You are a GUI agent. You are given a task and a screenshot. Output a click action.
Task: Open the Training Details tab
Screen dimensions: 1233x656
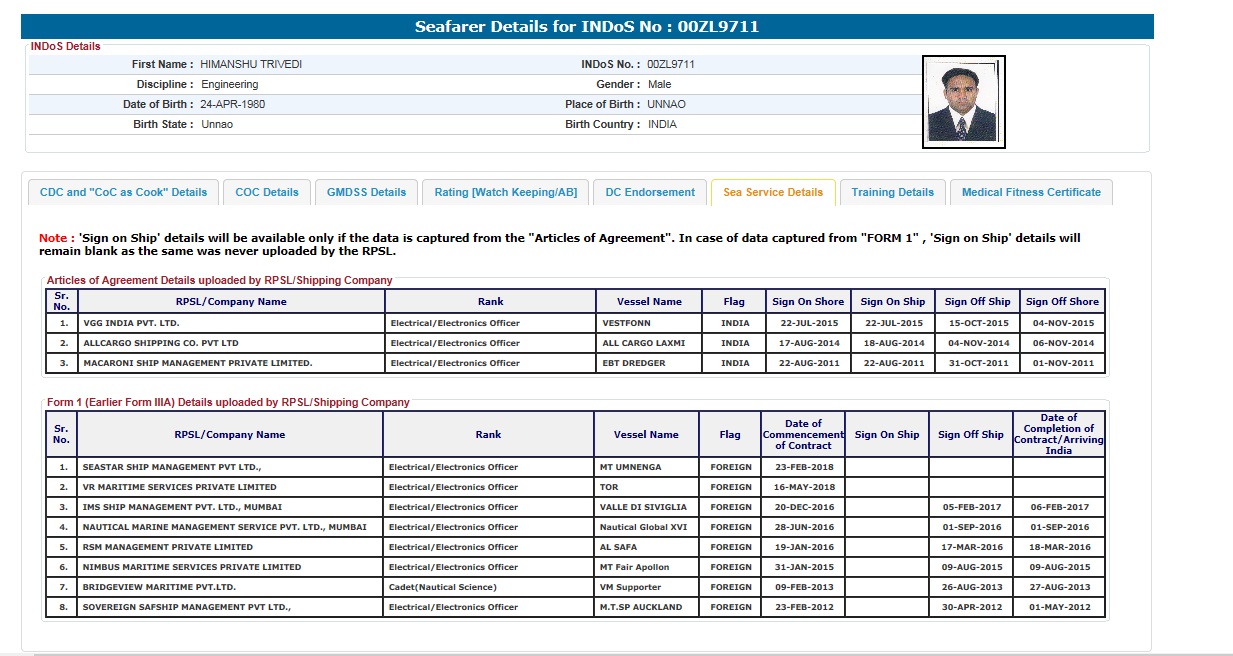coord(892,192)
